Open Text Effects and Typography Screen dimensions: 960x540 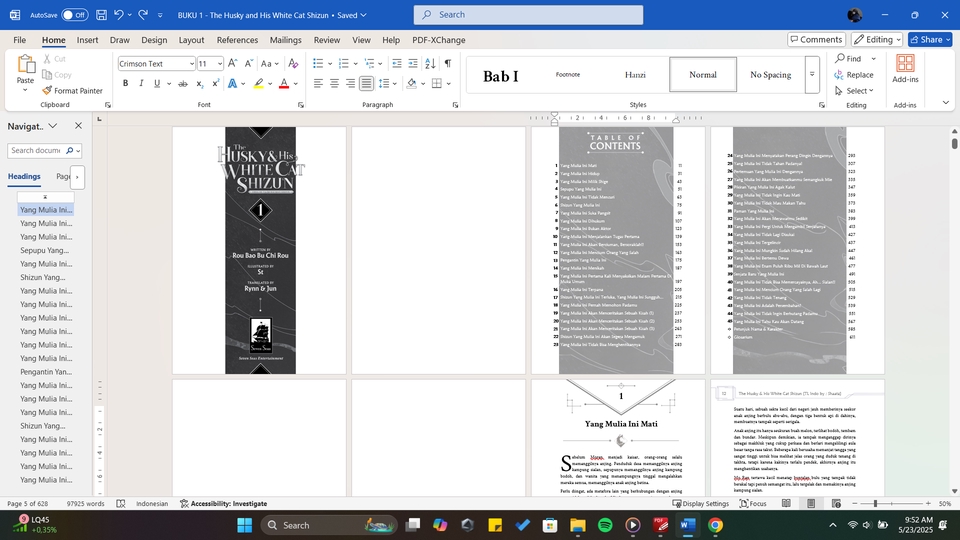(233, 83)
